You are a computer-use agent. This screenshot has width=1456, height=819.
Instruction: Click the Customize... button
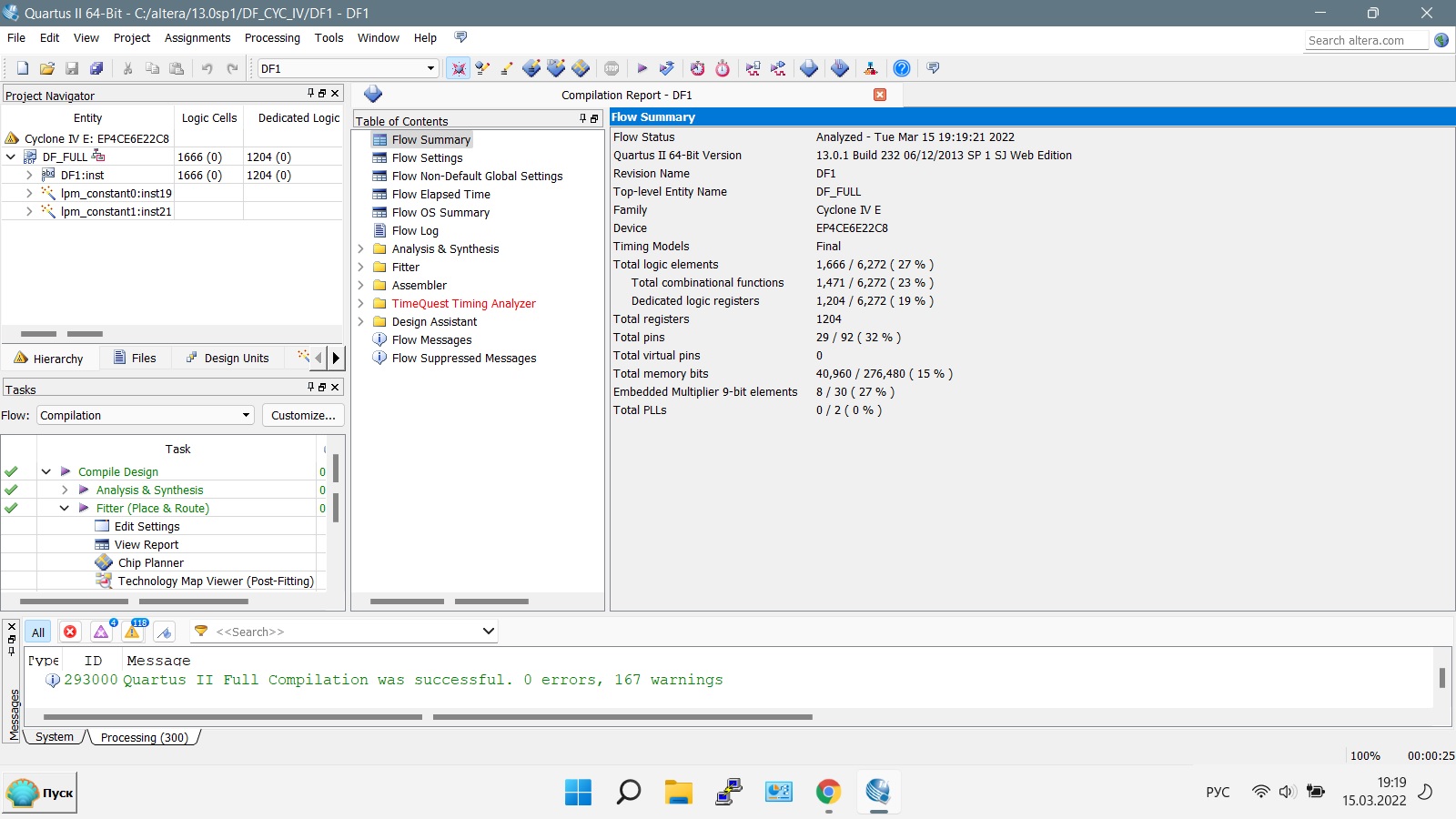(x=303, y=415)
